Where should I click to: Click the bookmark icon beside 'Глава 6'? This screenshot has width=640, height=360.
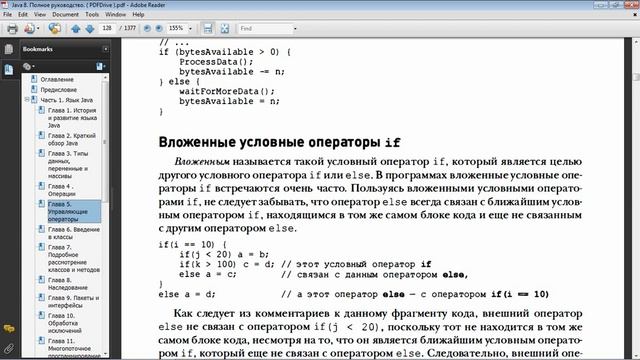tap(41, 229)
